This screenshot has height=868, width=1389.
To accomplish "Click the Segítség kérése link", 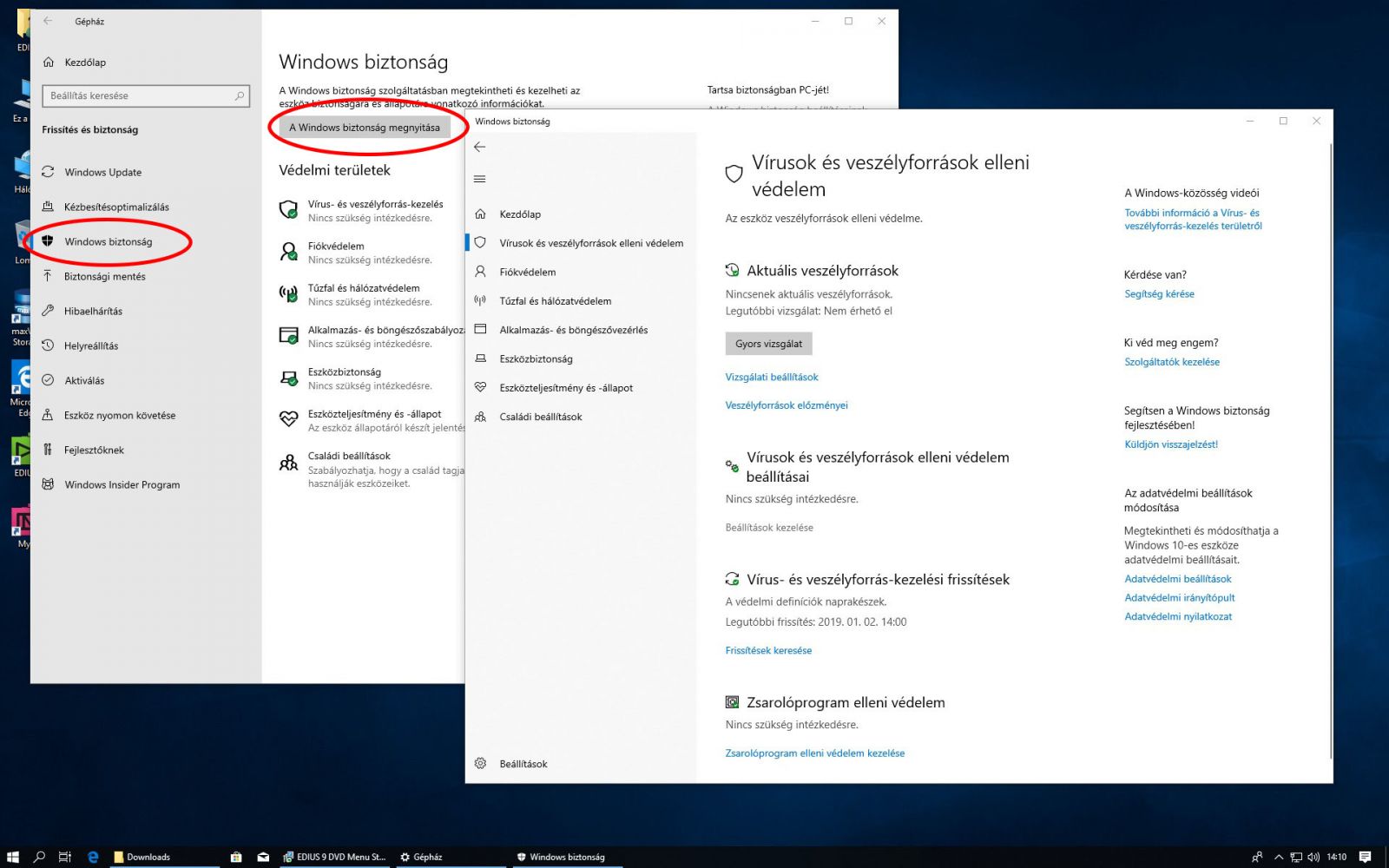I will tap(1159, 294).
